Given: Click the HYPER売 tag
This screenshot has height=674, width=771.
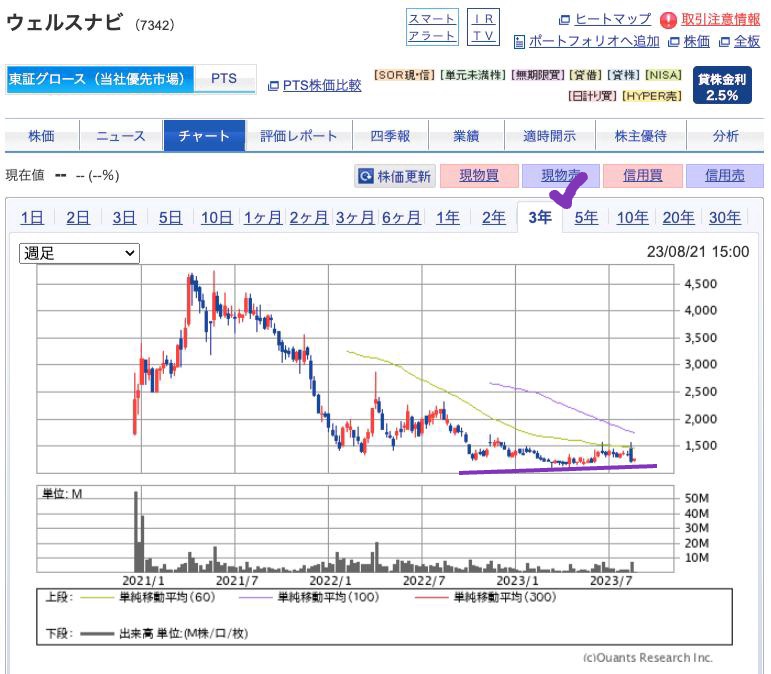Looking at the screenshot, I should (652, 96).
